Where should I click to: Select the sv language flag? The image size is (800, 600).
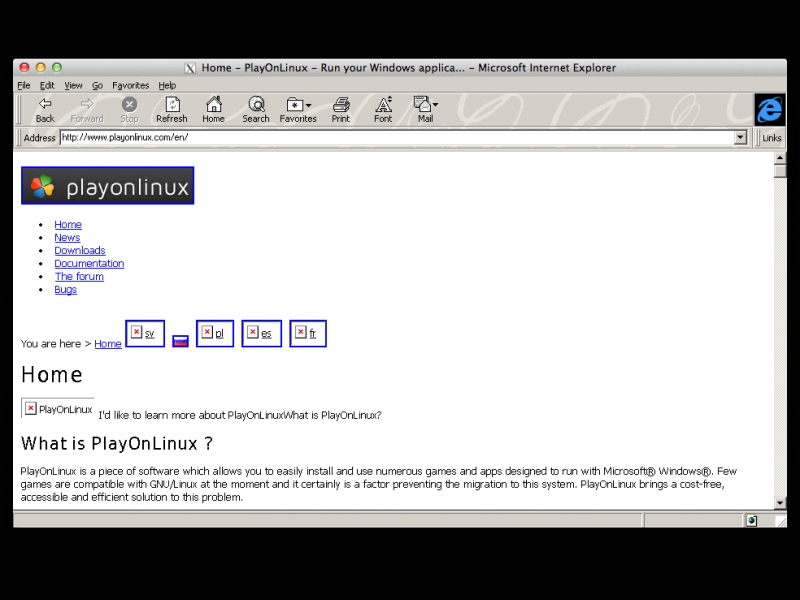145,334
